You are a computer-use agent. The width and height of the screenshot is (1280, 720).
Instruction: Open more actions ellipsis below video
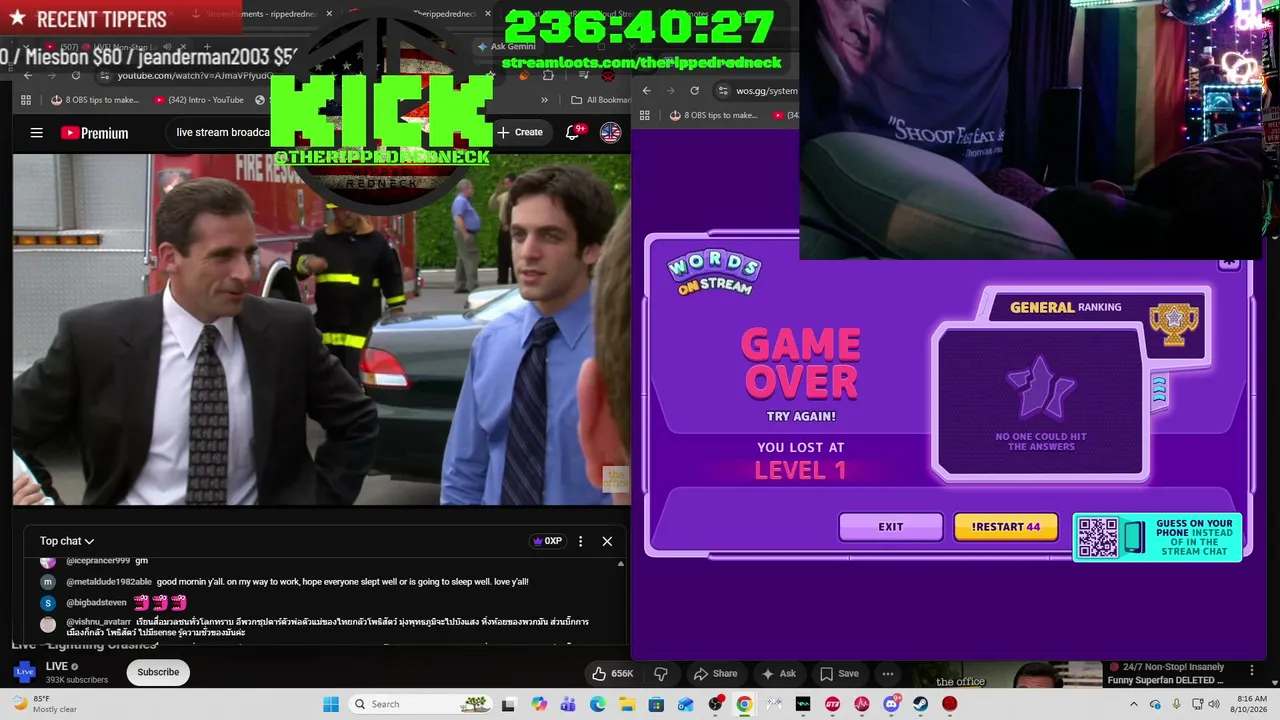[x=888, y=673]
